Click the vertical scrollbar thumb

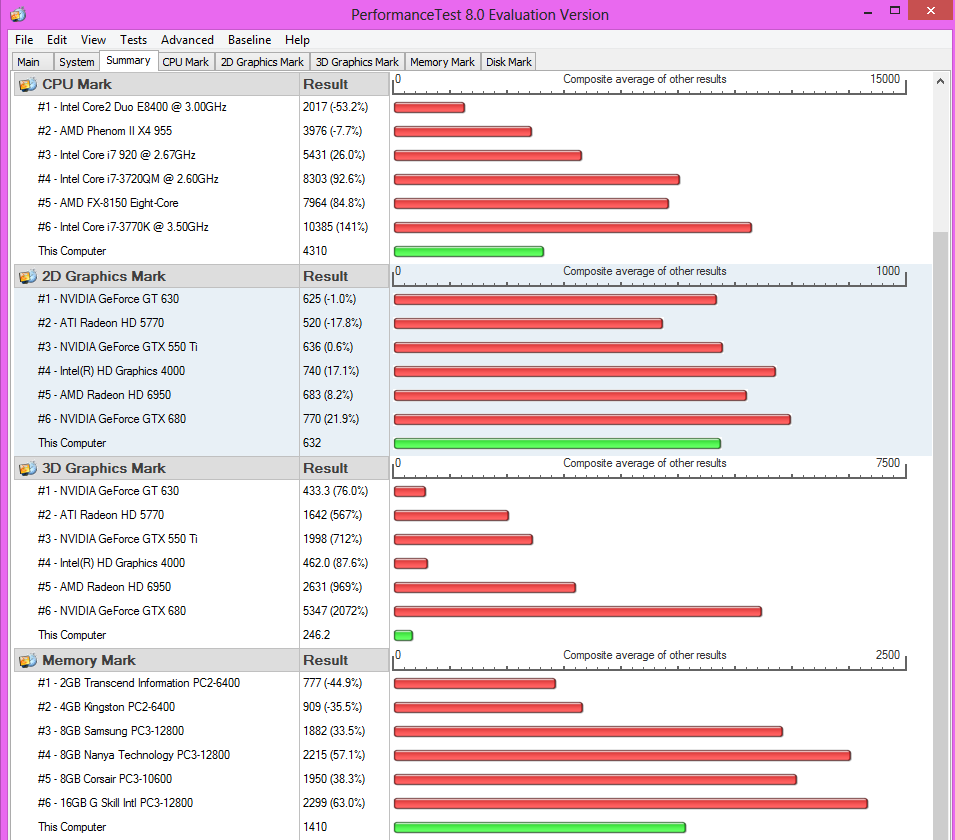940,536
